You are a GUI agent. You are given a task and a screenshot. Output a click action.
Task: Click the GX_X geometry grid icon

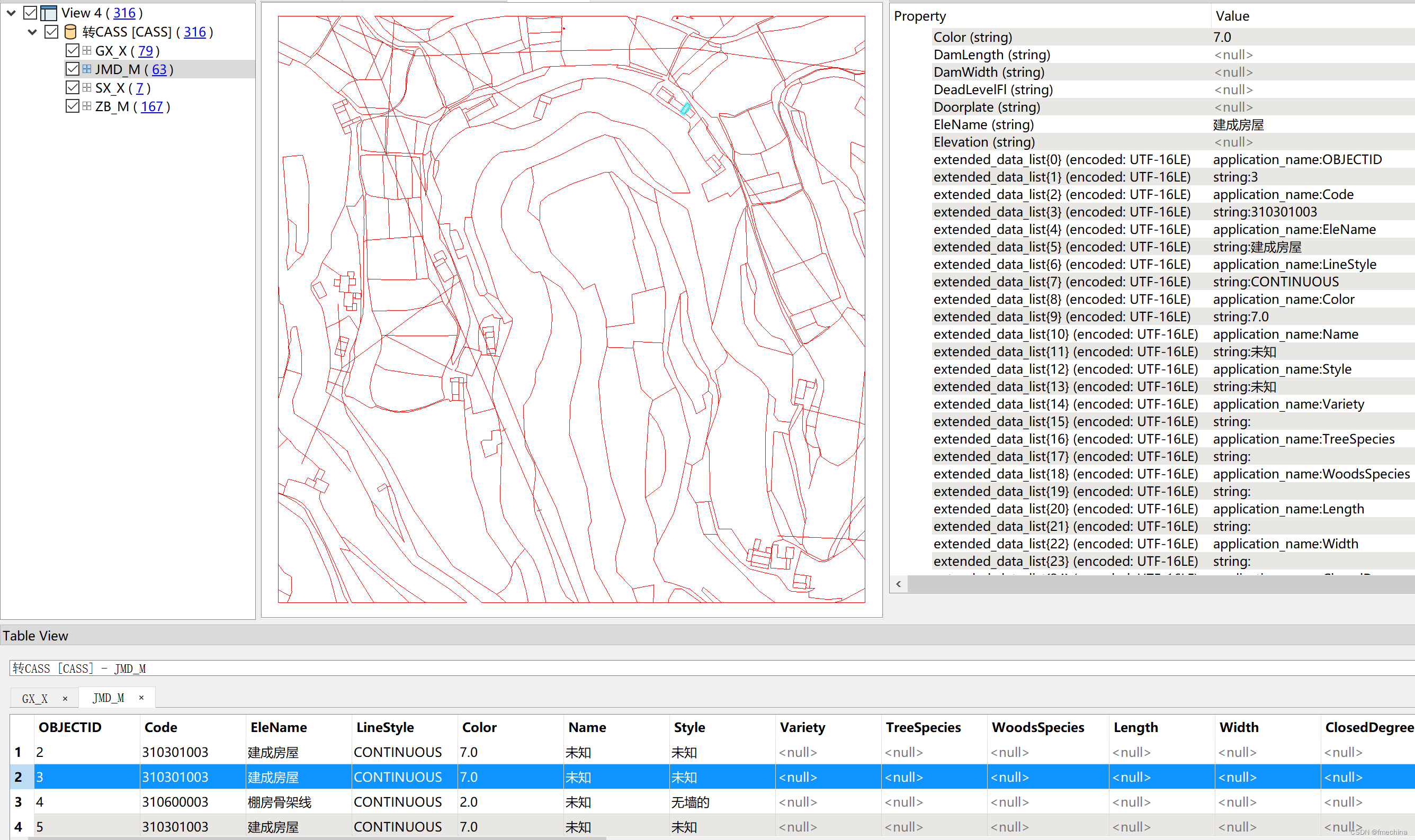[x=86, y=50]
